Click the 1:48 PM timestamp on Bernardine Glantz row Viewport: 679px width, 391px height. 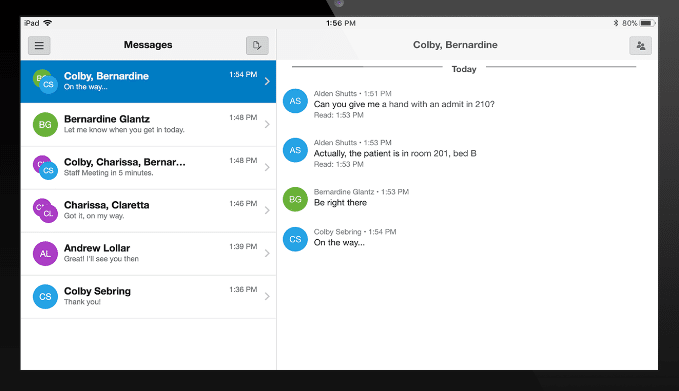click(x=243, y=117)
